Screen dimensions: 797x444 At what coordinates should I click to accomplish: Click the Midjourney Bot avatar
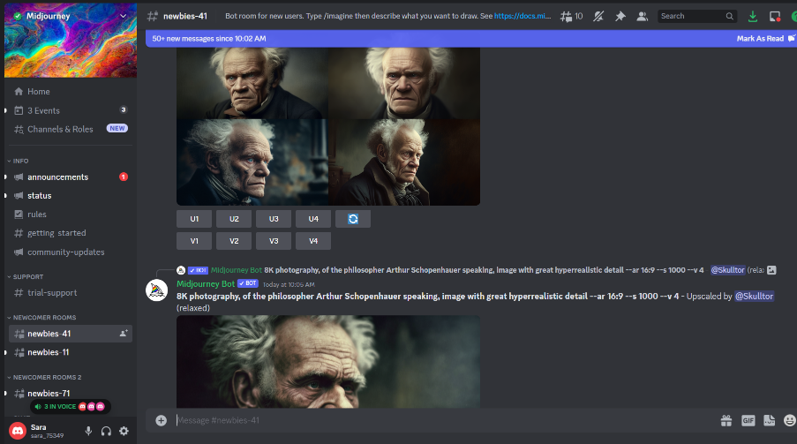click(x=157, y=291)
